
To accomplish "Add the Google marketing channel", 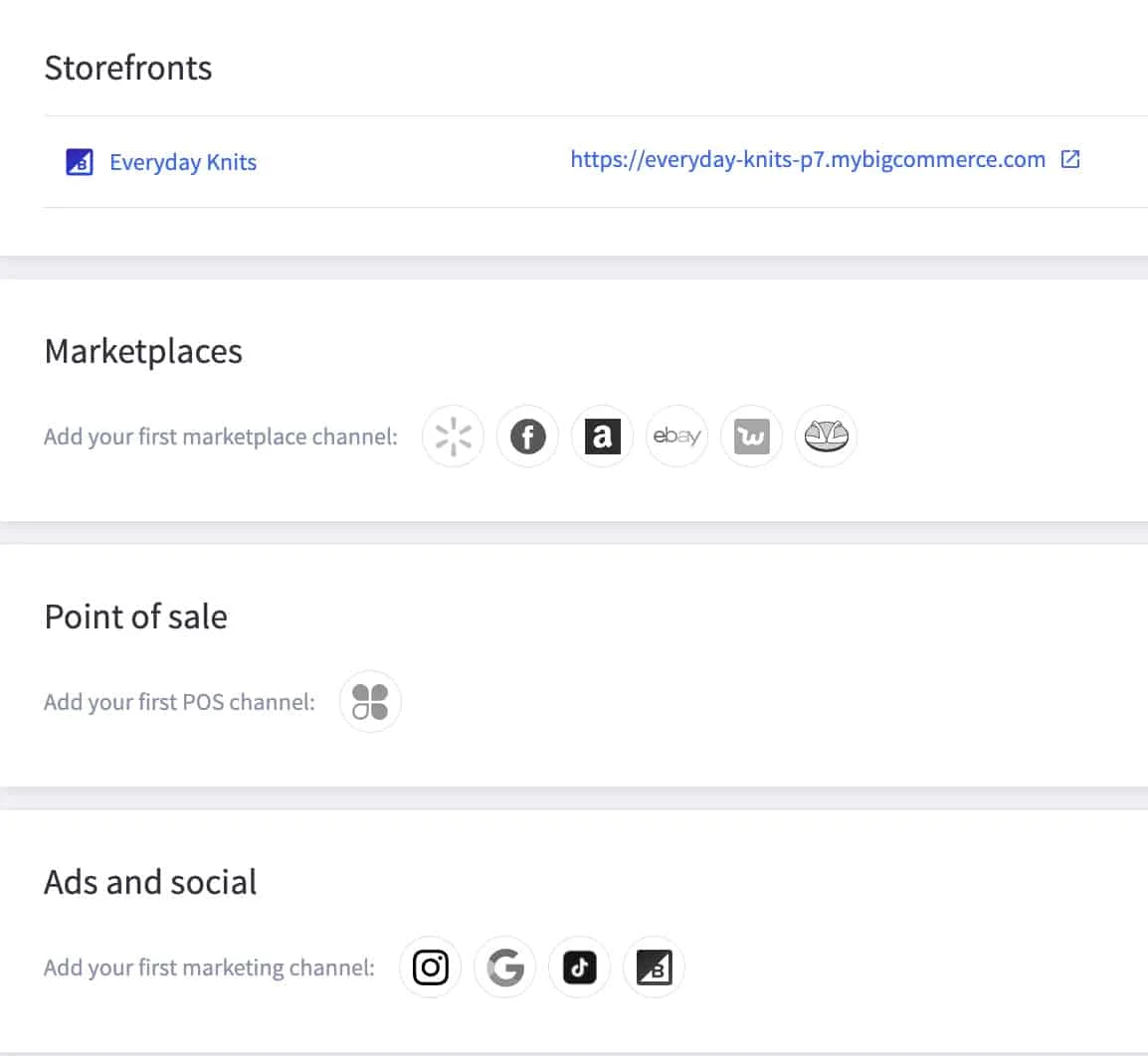I will coord(505,968).
